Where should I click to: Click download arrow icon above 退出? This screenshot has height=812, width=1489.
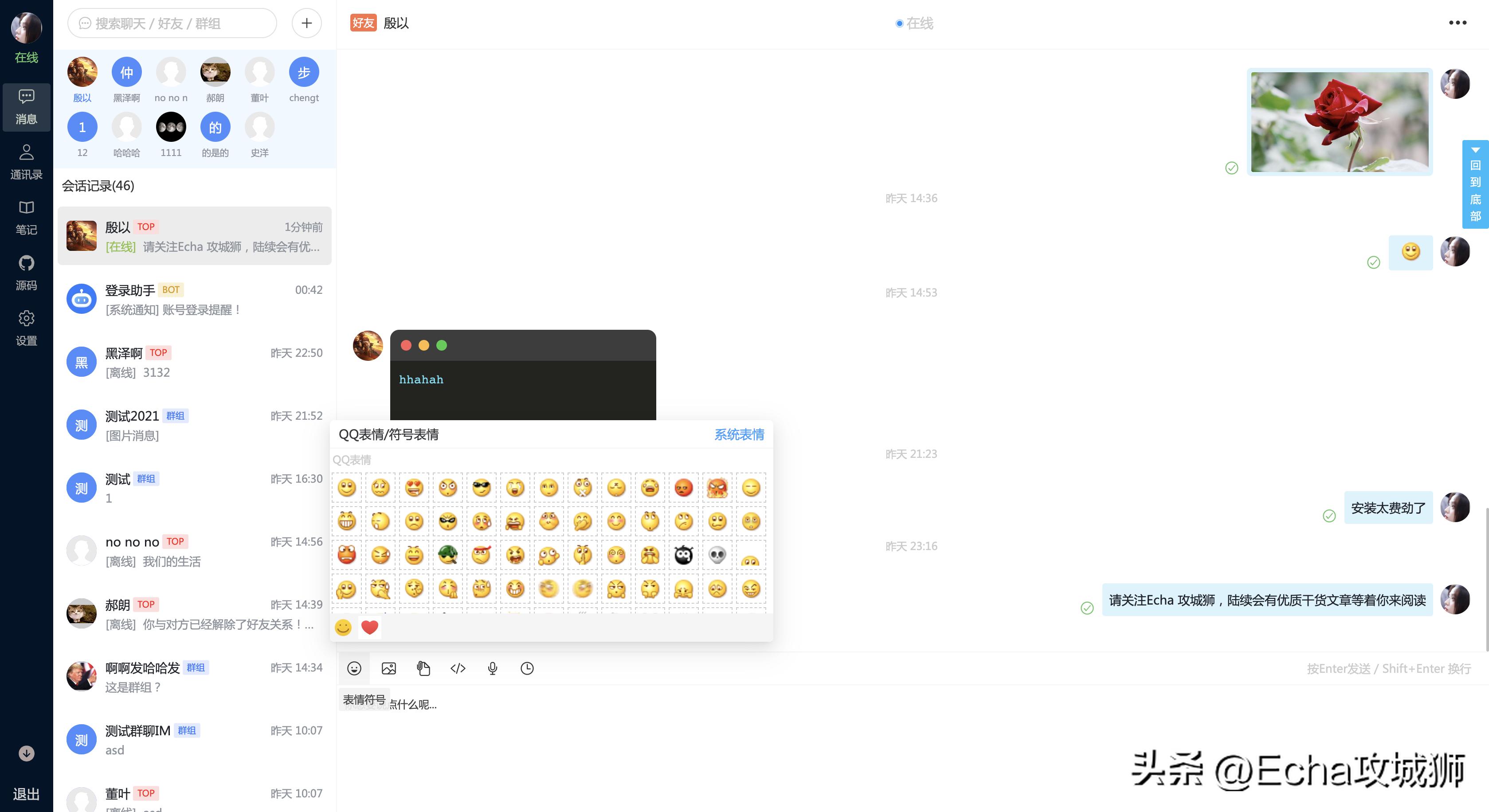(x=26, y=753)
